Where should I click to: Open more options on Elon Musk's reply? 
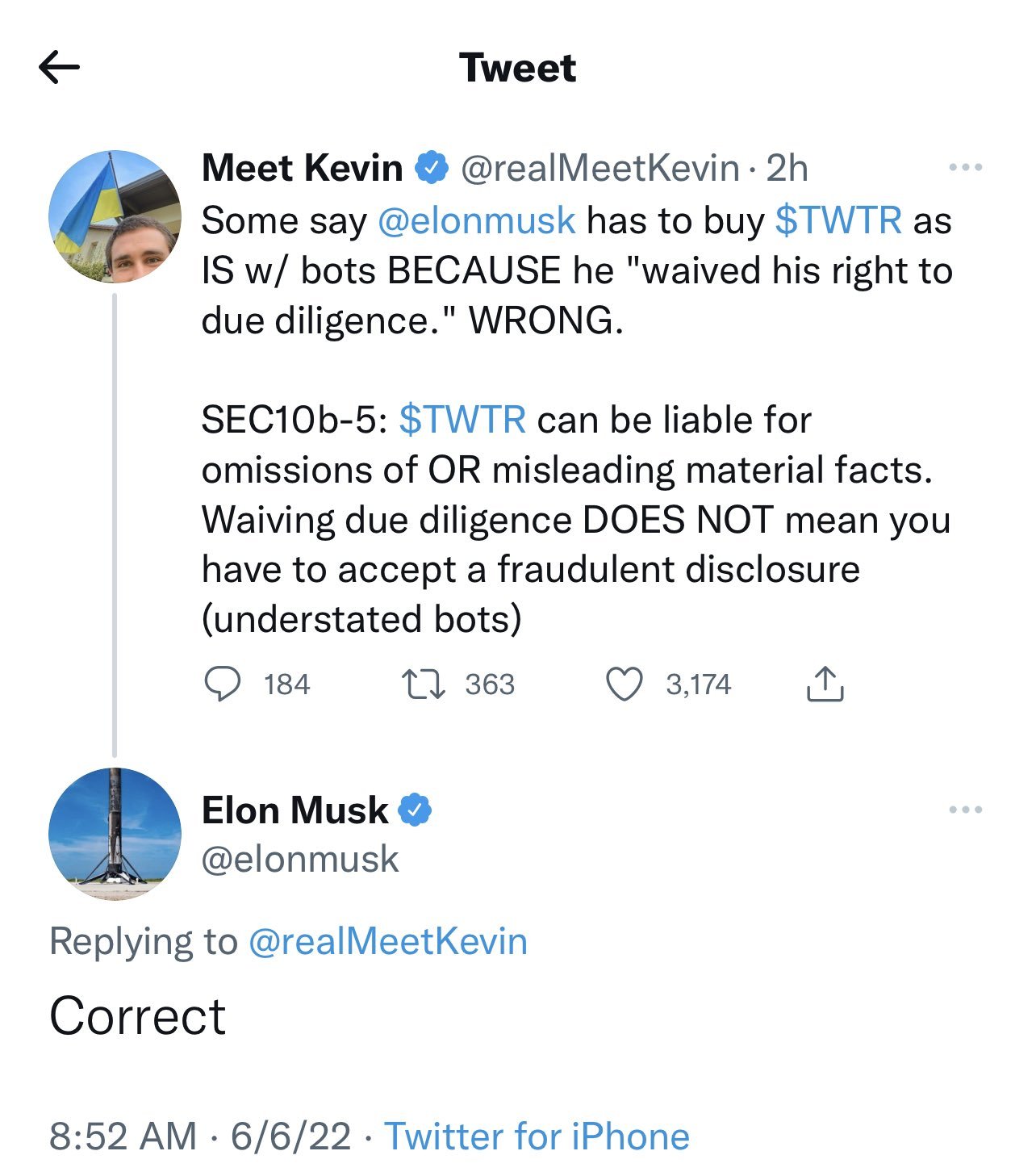965,810
